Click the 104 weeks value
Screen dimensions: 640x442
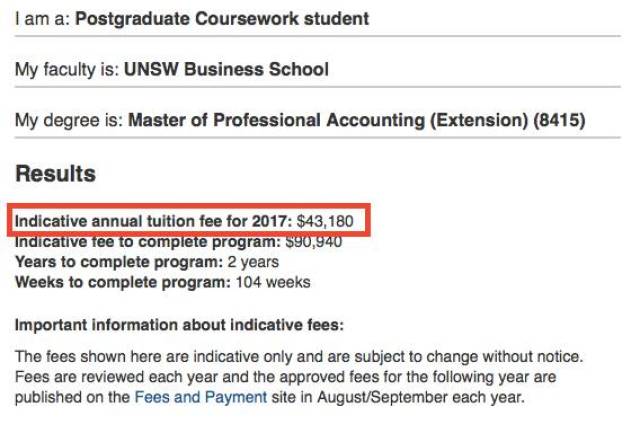(x=273, y=282)
